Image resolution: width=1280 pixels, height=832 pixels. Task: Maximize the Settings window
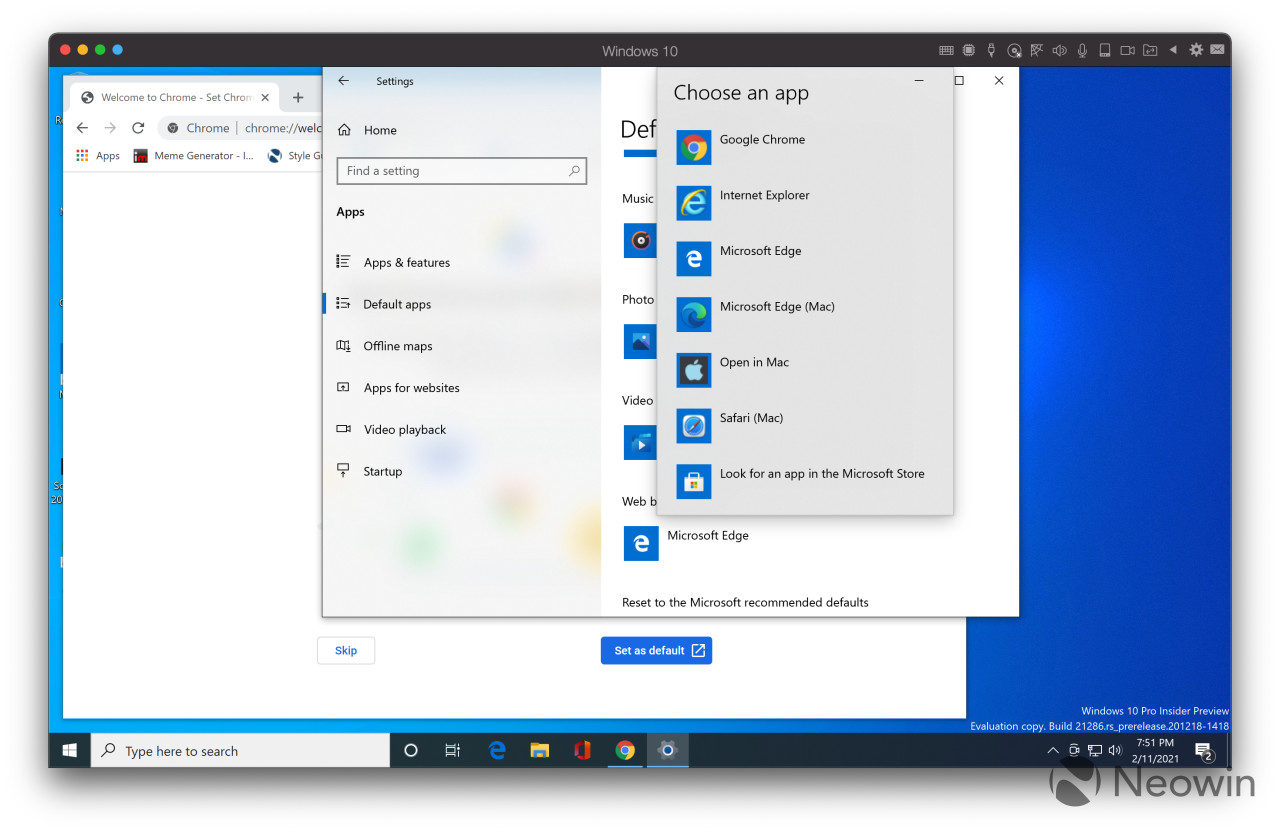[959, 81]
